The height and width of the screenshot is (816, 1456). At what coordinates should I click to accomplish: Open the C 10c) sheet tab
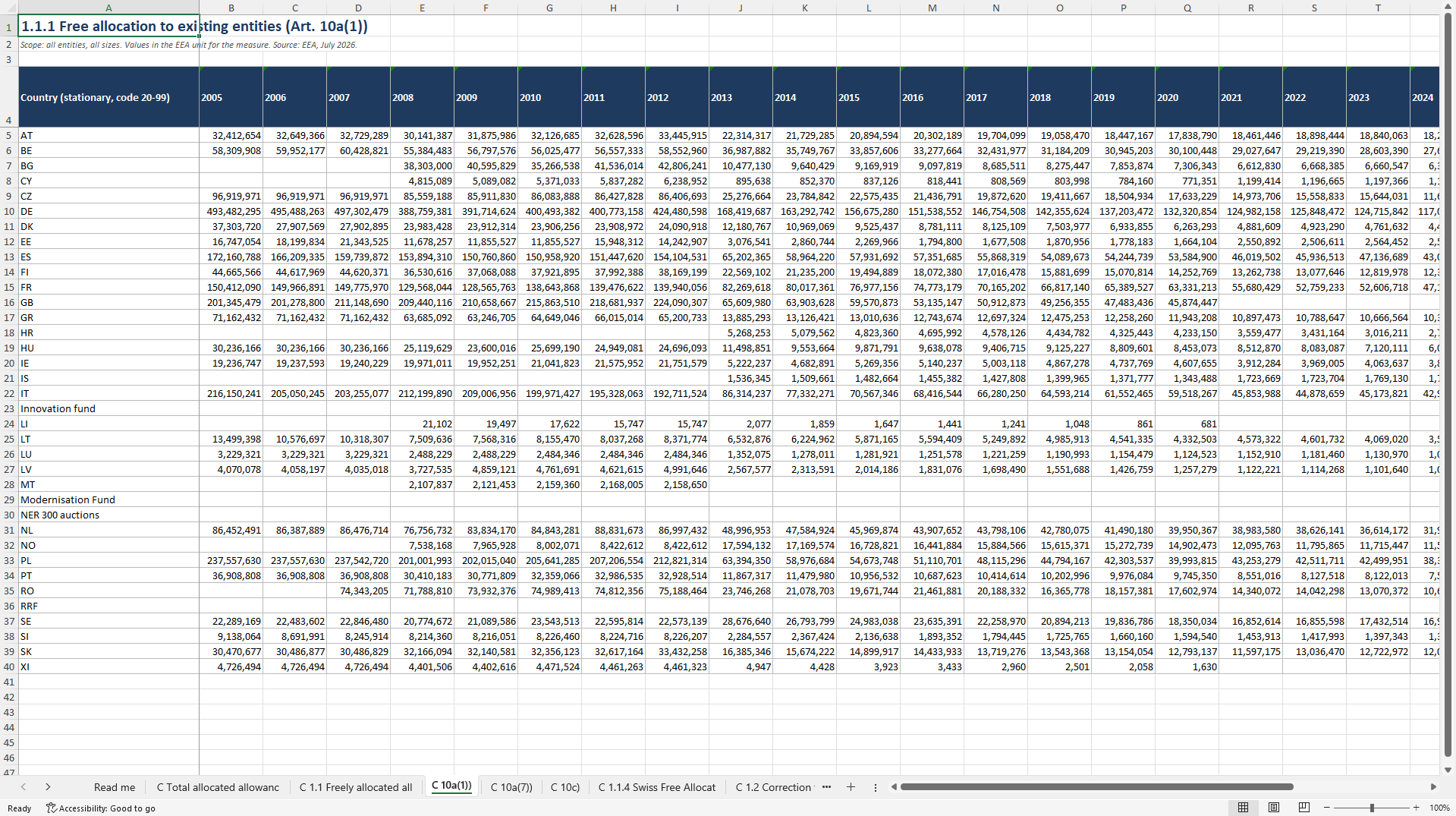click(565, 787)
